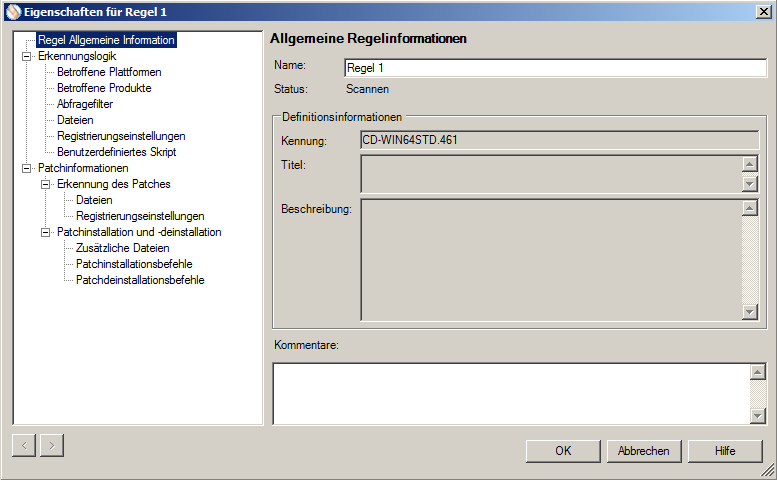Image resolution: width=777 pixels, height=480 pixels.
Task: Select Dateien under Erkennungslogik
Action: (x=75, y=120)
